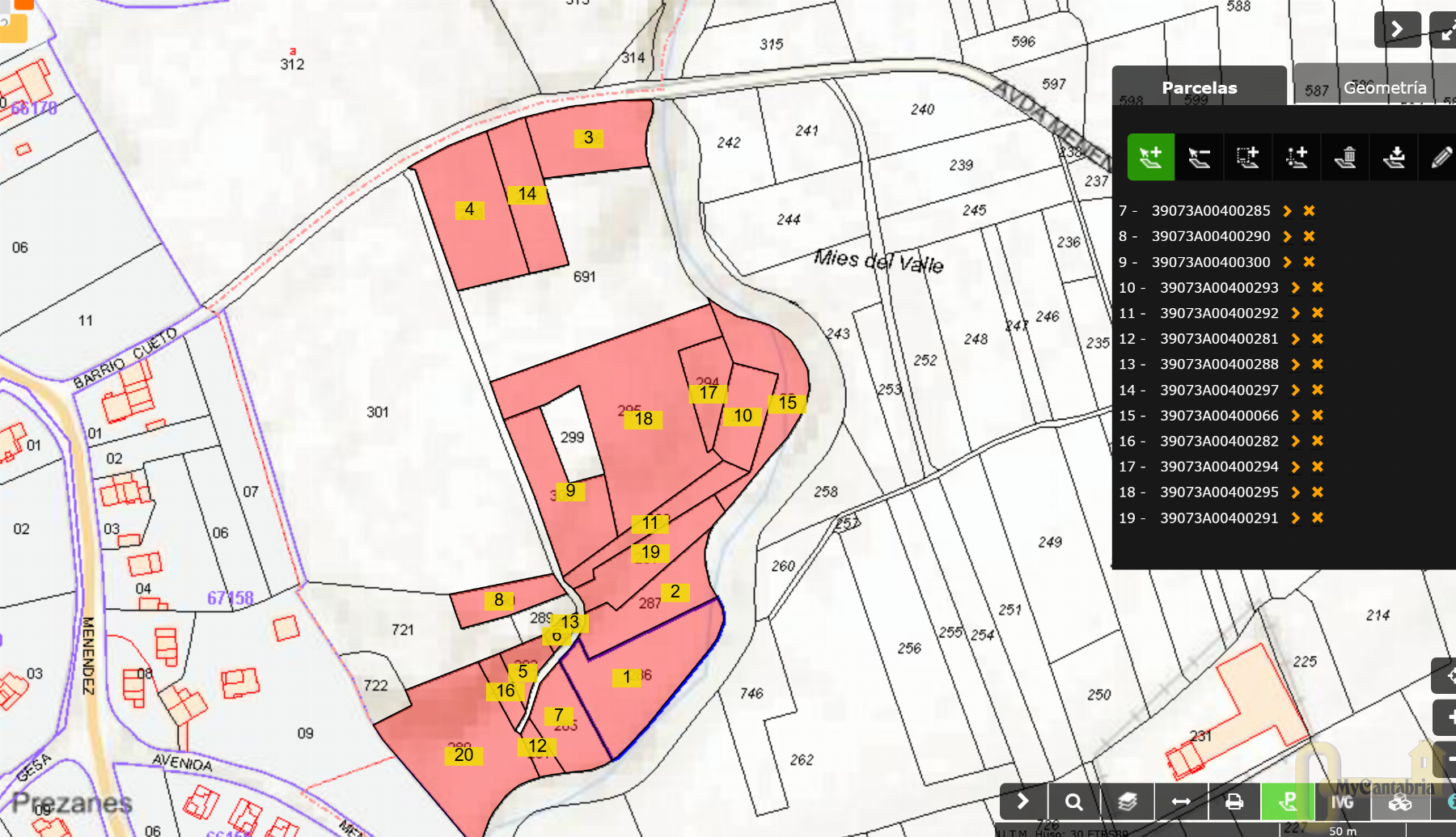Print the current map view
Screen dimensions: 1456x837
point(1234,801)
